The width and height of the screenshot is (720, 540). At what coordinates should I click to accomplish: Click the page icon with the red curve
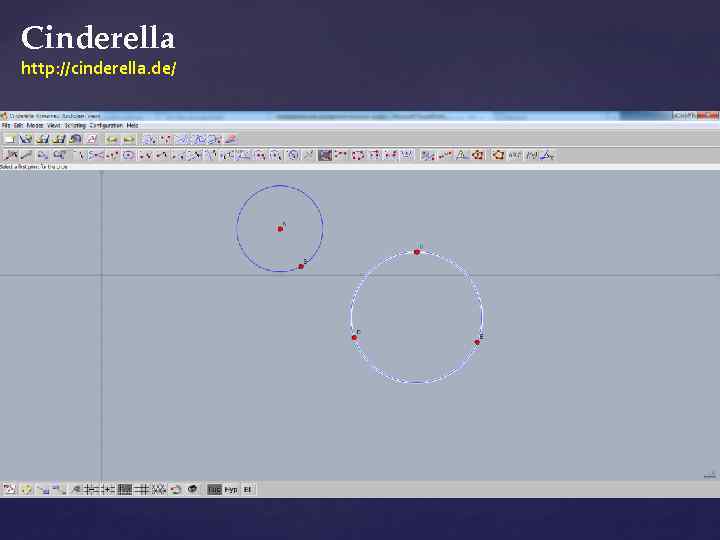tap(92, 139)
